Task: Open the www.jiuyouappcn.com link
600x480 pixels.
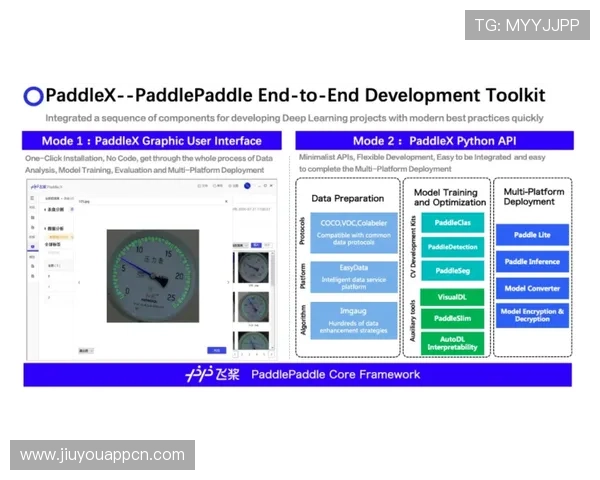Action: (x=103, y=455)
